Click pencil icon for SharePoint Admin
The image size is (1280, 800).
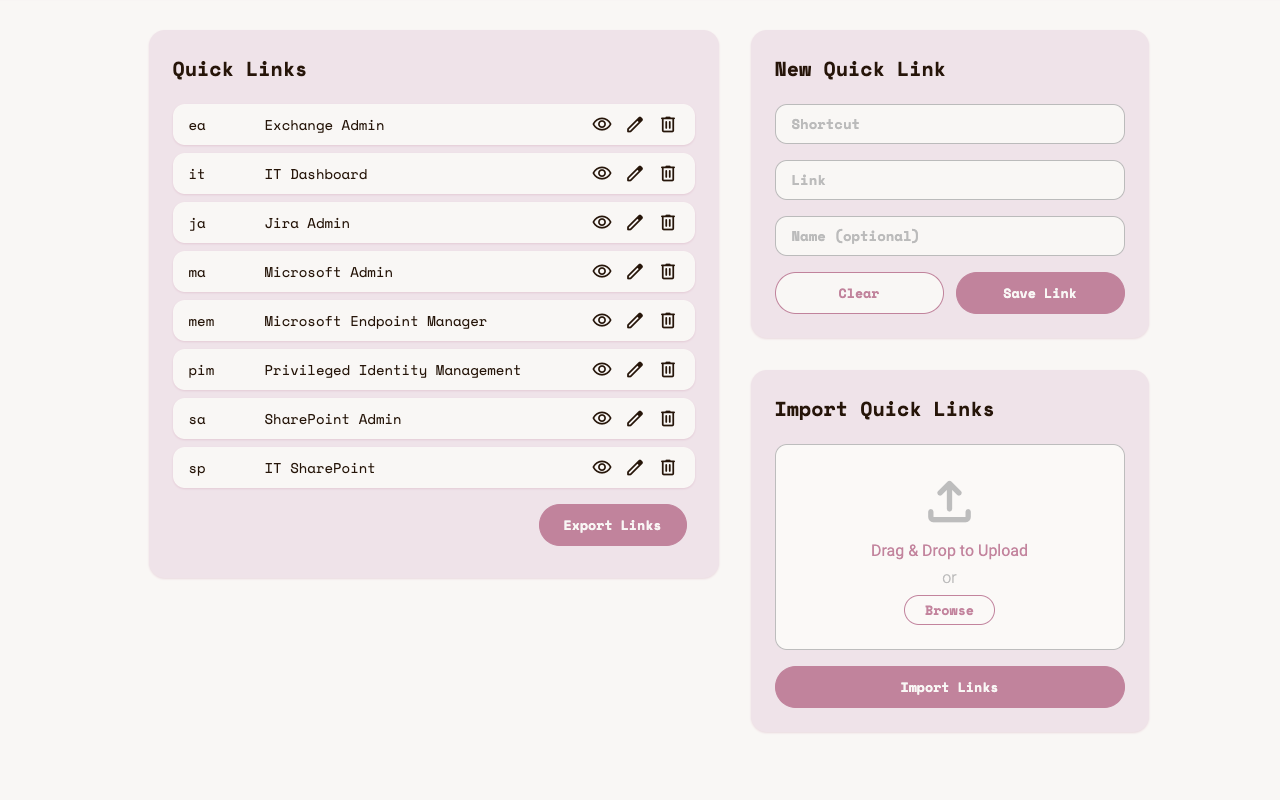pos(635,419)
